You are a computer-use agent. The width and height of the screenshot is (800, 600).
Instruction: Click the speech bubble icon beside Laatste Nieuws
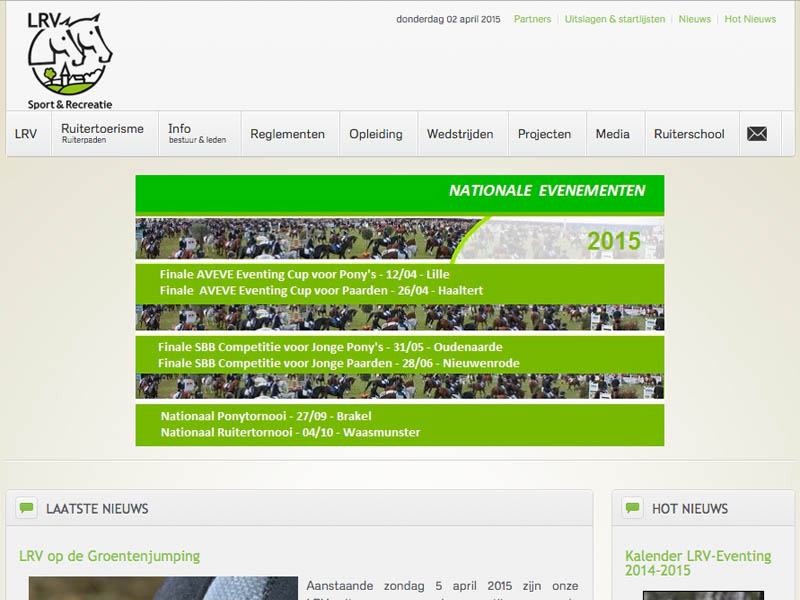pyautogui.click(x=26, y=508)
